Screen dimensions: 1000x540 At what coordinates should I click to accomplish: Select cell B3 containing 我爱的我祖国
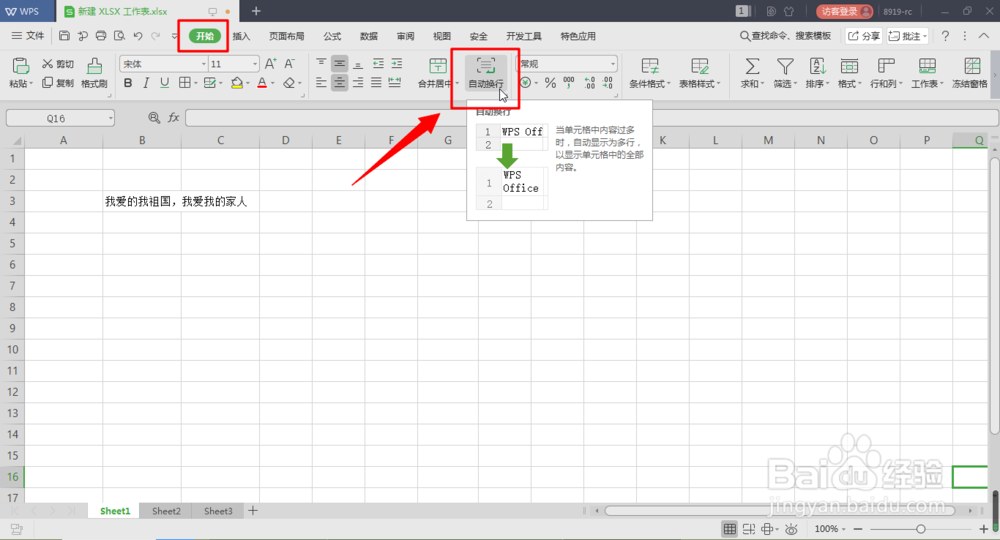142,201
